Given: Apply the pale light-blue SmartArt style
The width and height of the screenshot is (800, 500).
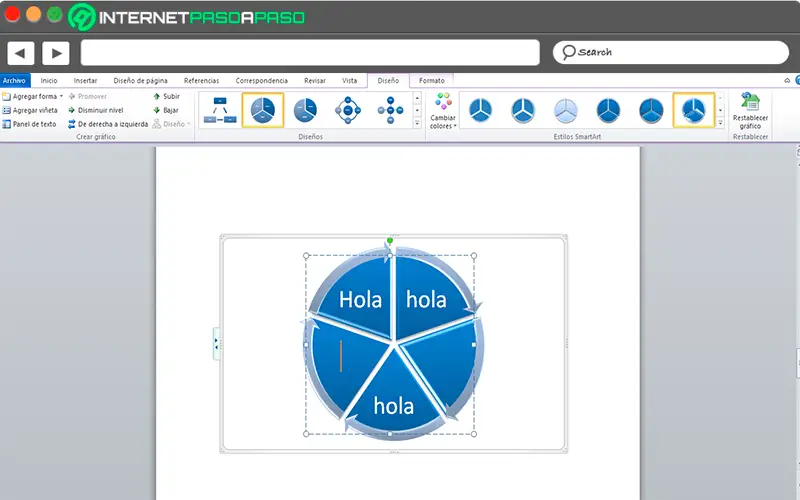Looking at the screenshot, I should (566, 110).
